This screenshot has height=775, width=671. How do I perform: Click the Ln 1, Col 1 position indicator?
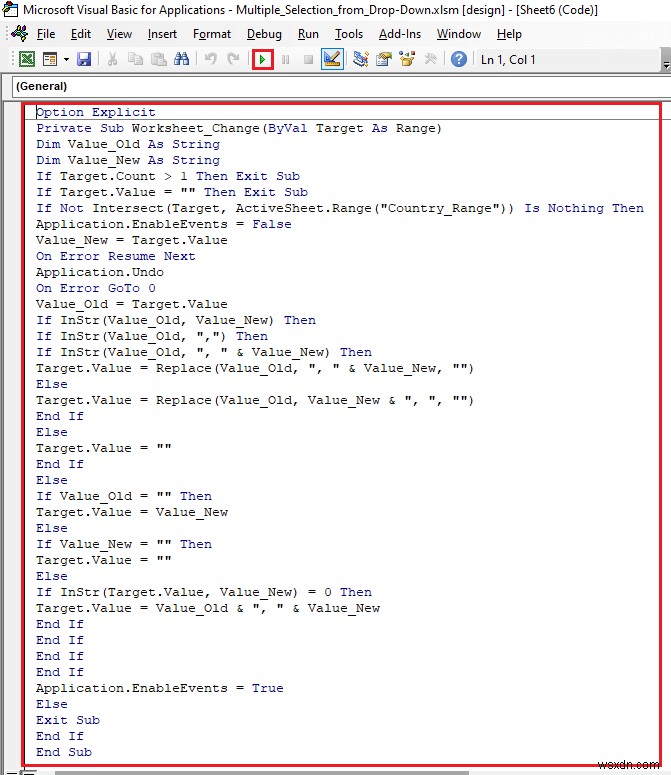pyautogui.click(x=508, y=60)
